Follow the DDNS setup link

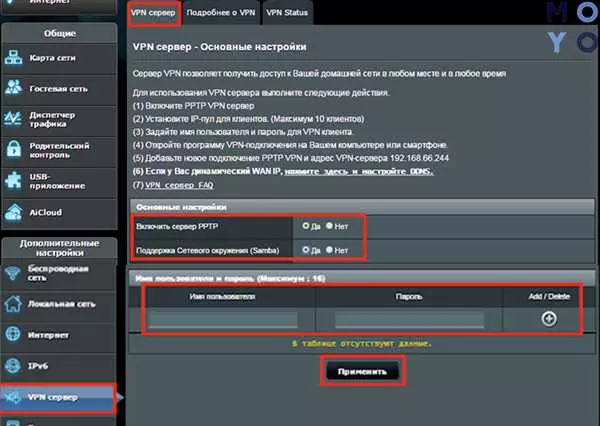pos(359,171)
